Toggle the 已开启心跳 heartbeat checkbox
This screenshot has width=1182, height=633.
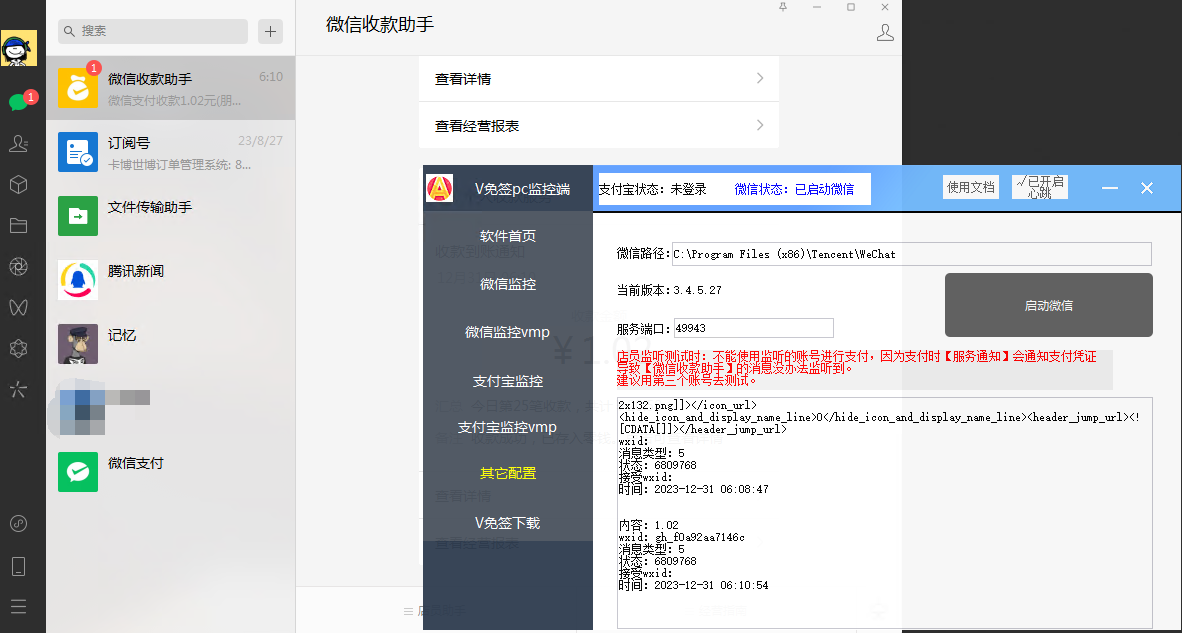tap(1039, 186)
